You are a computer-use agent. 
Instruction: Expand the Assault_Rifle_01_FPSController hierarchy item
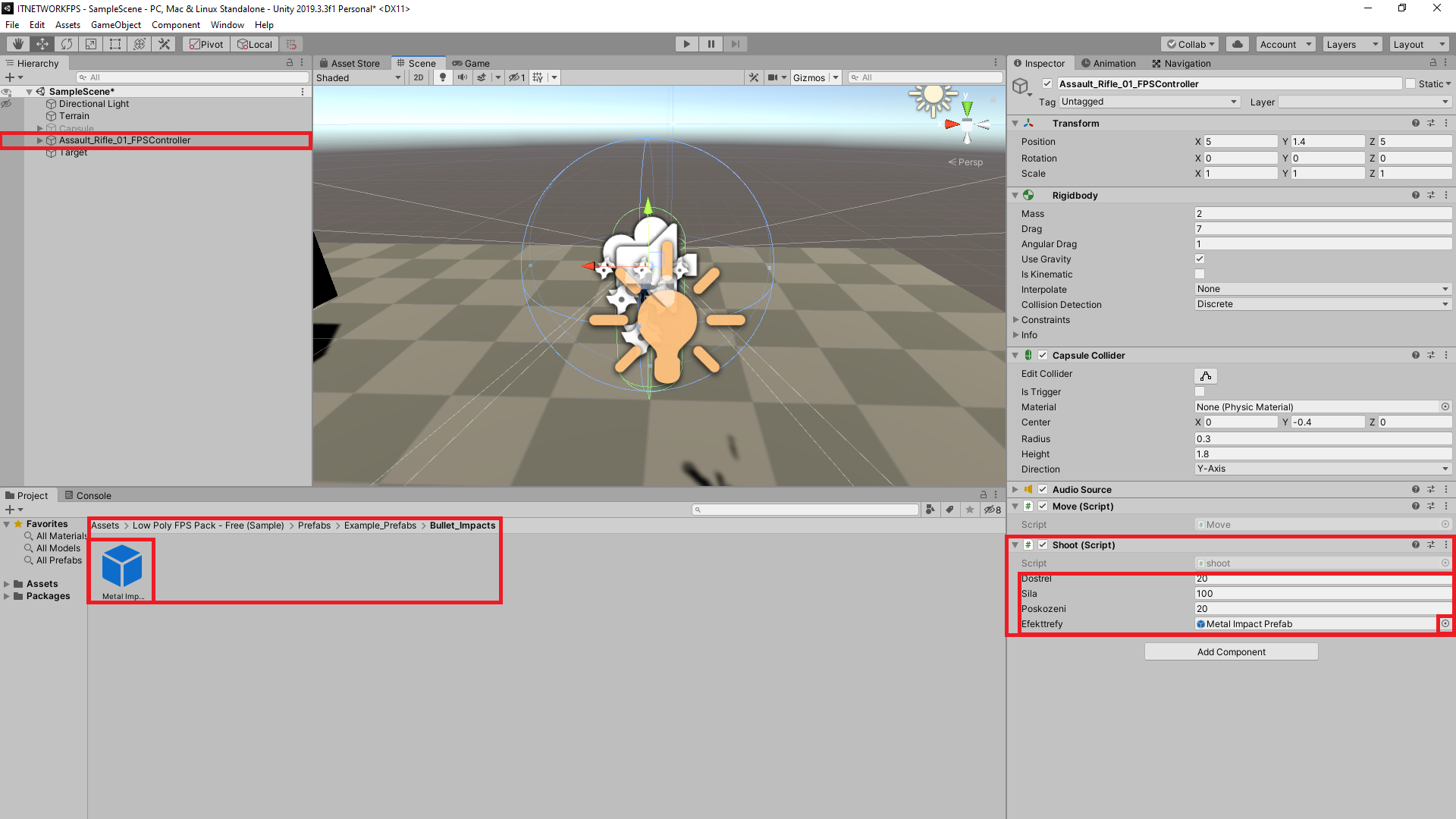tap(39, 140)
